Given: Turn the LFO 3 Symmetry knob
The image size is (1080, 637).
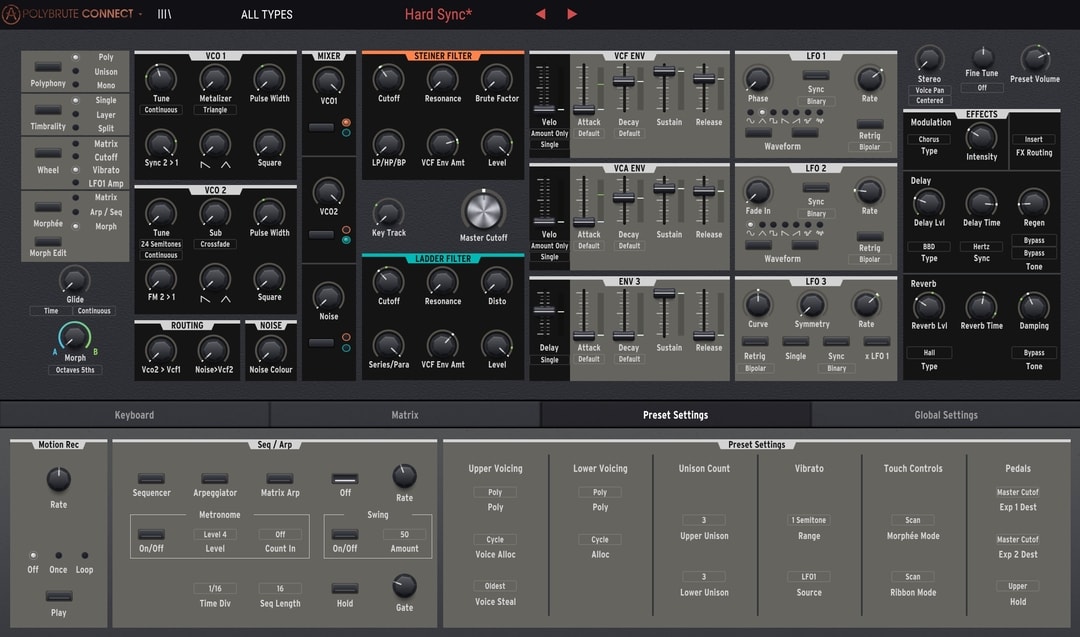Looking at the screenshot, I should pos(811,304).
